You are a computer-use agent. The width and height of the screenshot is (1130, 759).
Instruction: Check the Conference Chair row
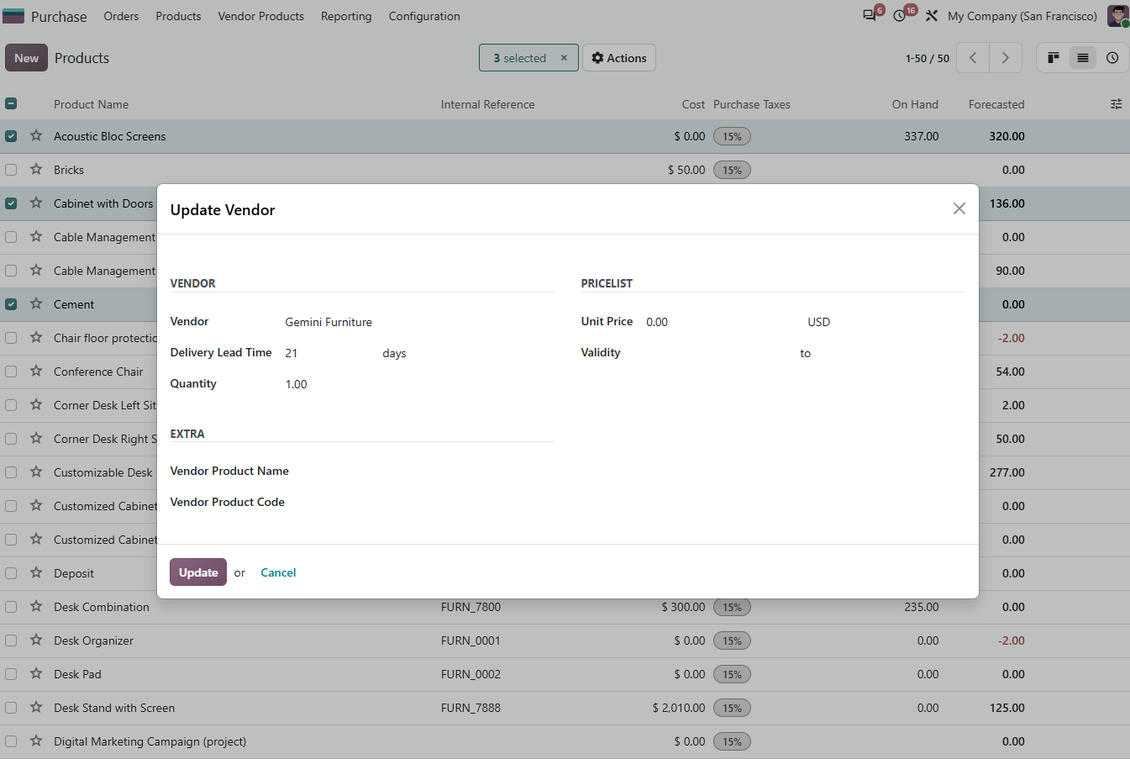[x=11, y=371]
